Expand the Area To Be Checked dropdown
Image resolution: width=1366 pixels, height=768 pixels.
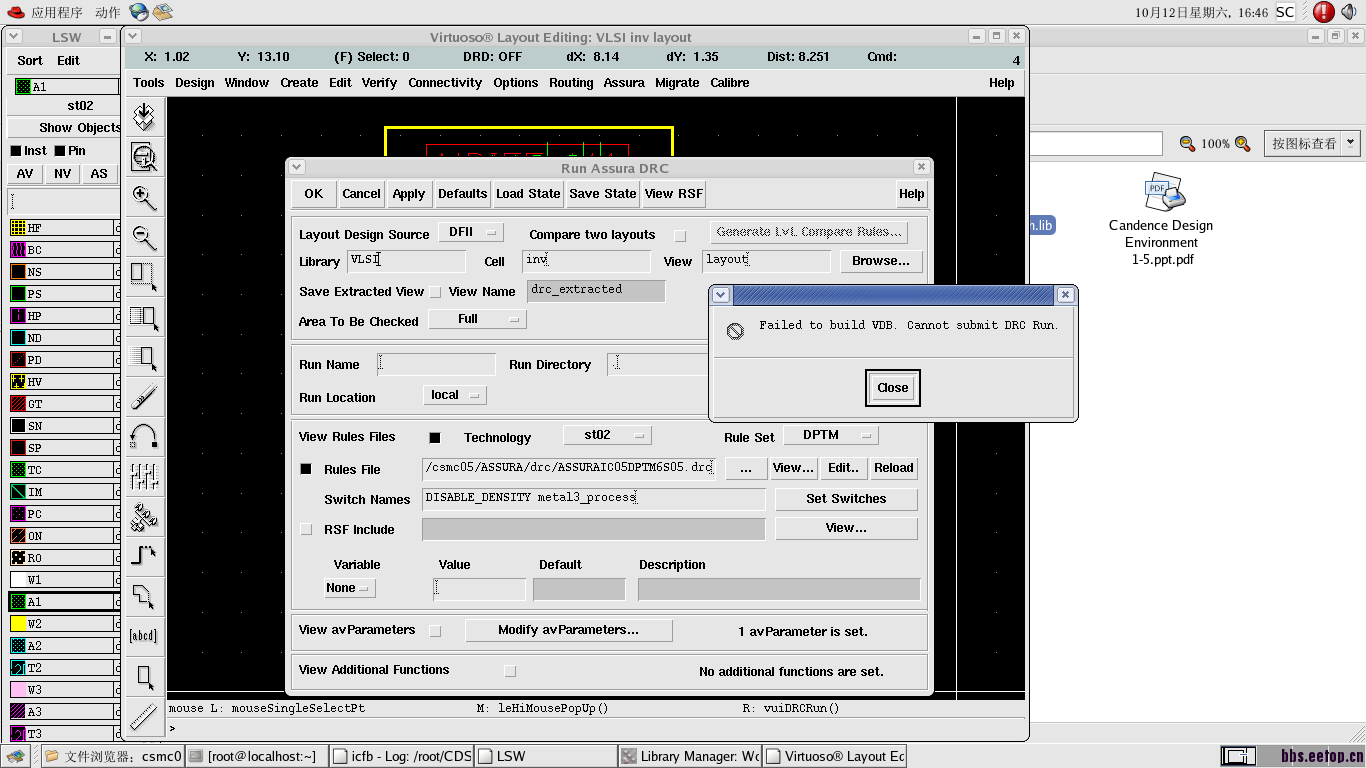[477, 319]
